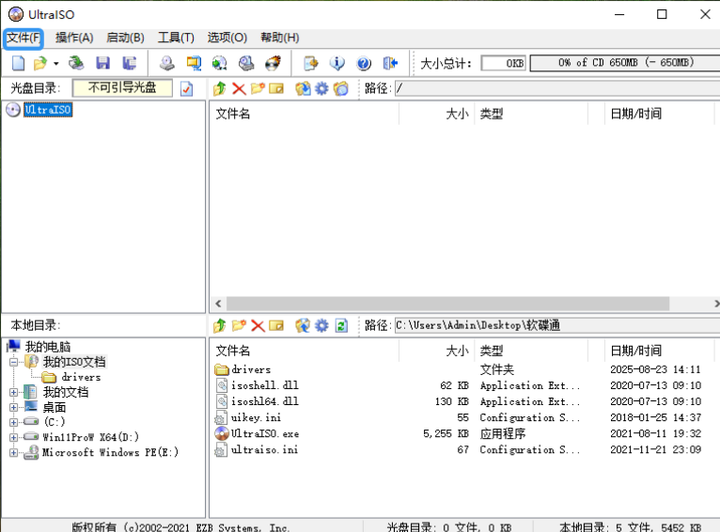Click Rename icon in local pane toolbar

pos(276,325)
